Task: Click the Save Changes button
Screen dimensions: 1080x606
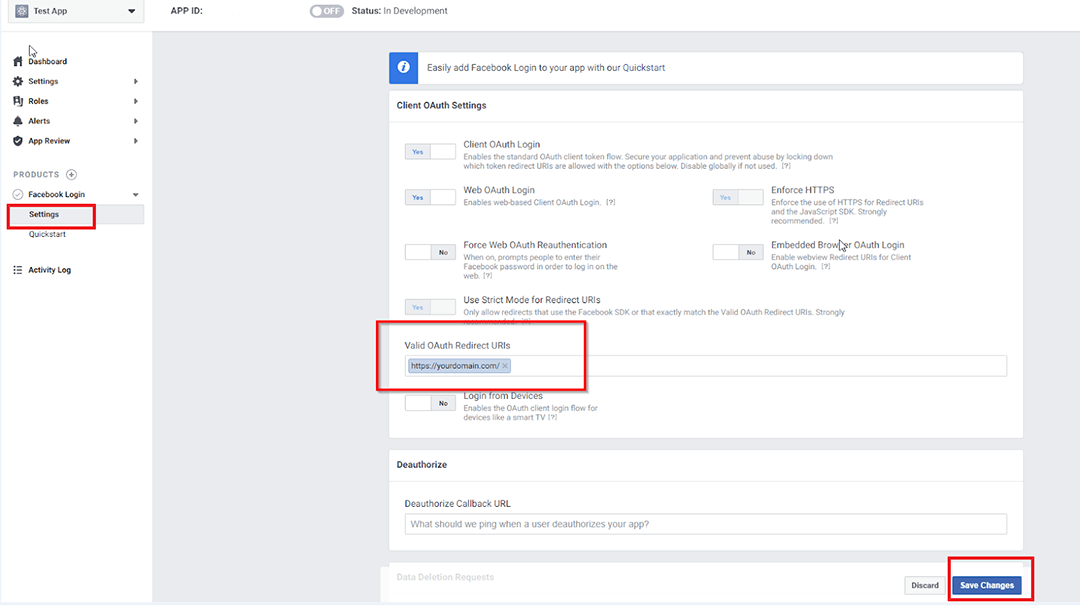Action: click(987, 585)
